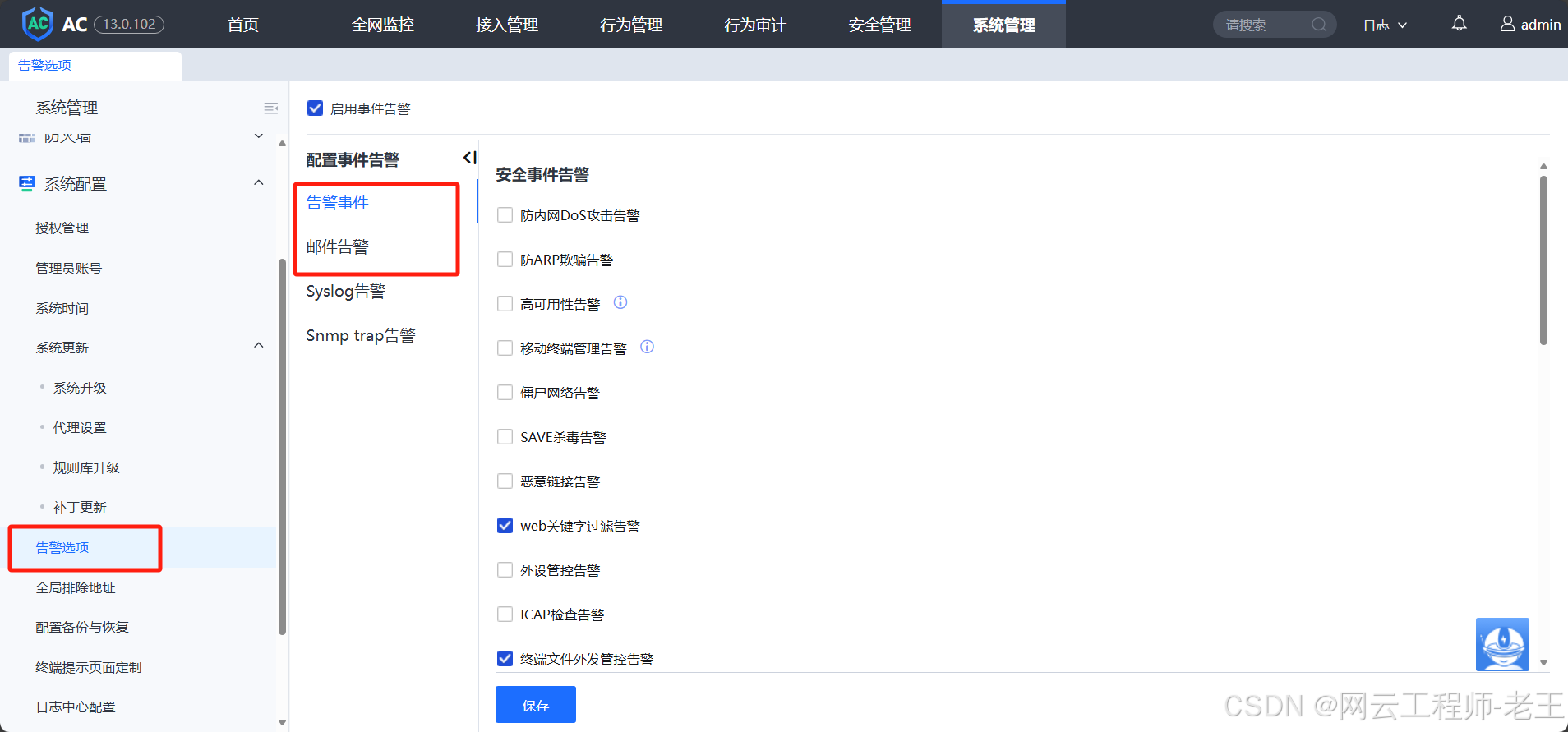Collapse the 系统配置 section chevron
Screen dimensions: 1568x732
(259, 182)
